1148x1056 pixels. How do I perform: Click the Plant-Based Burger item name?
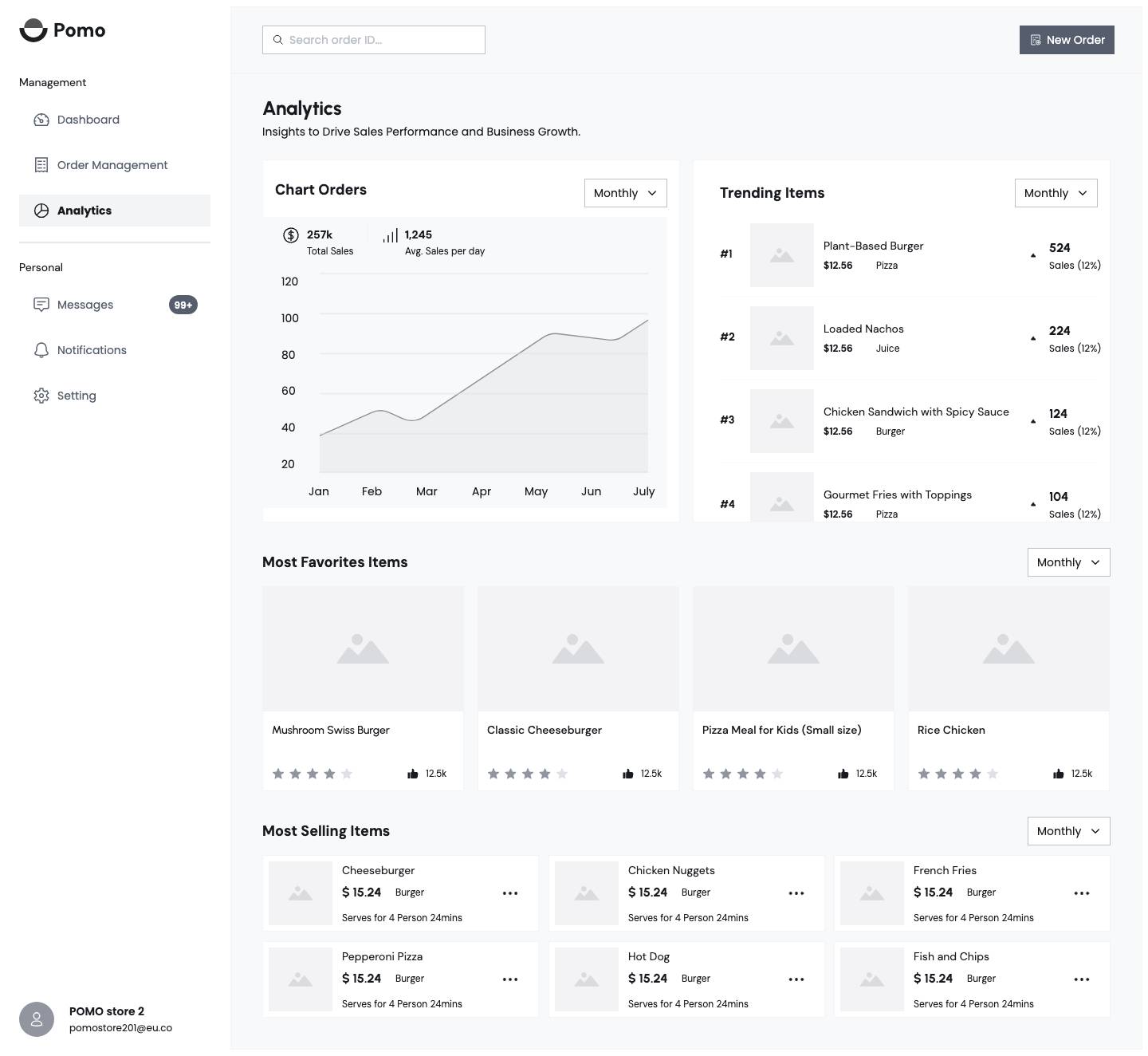873,246
